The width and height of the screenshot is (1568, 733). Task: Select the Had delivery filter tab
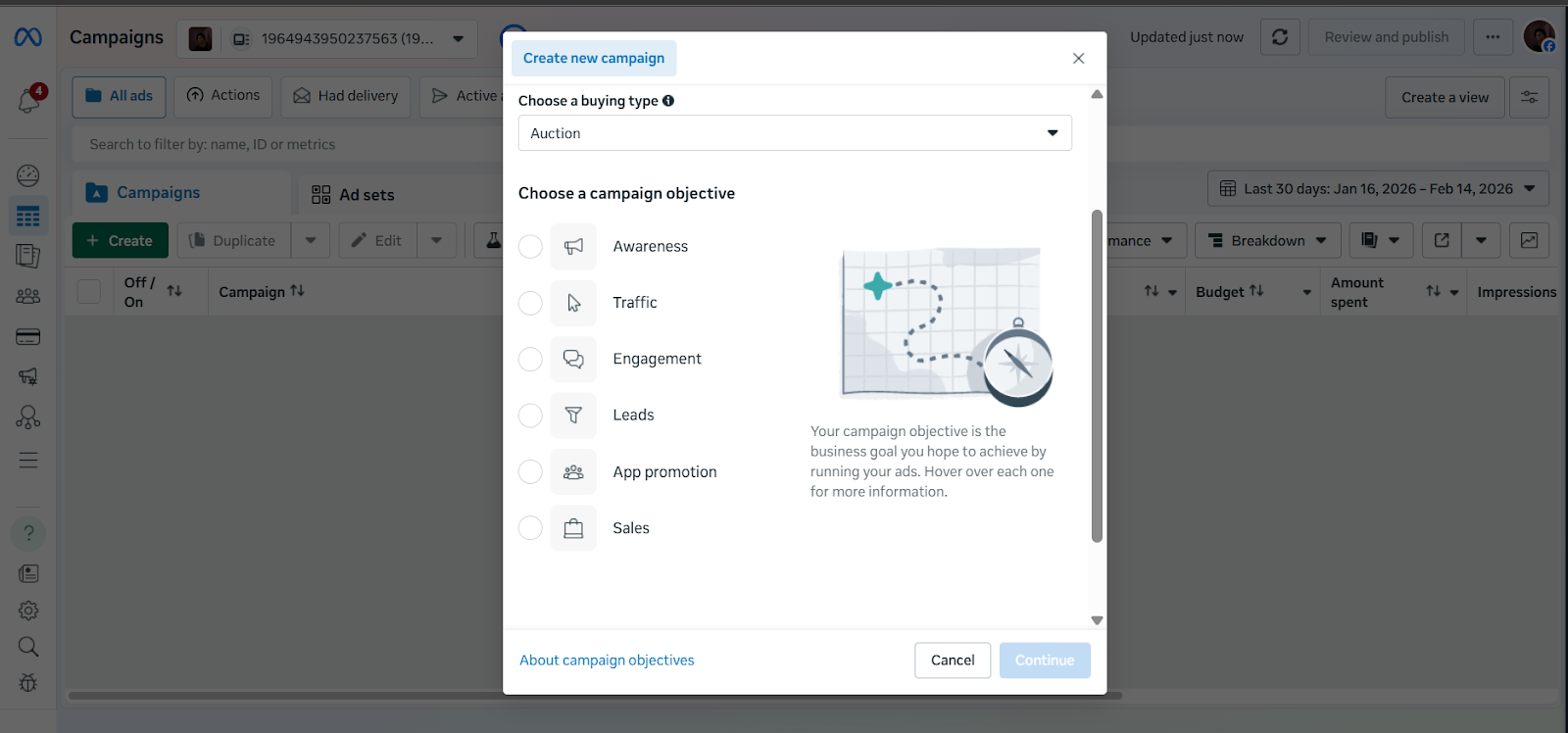click(x=346, y=96)
